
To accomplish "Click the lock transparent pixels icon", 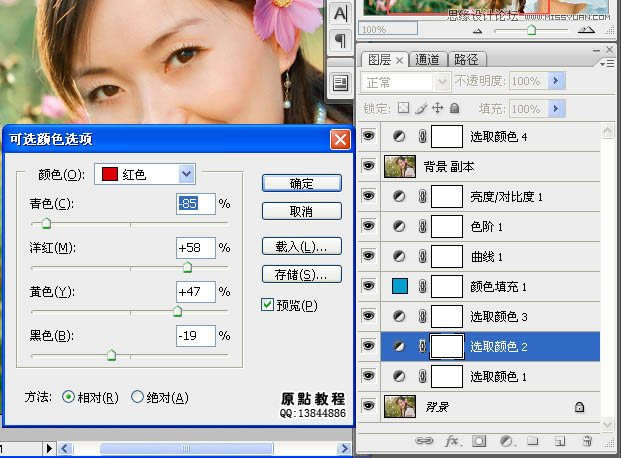I will pyautogui.click(x=403, y=108).
